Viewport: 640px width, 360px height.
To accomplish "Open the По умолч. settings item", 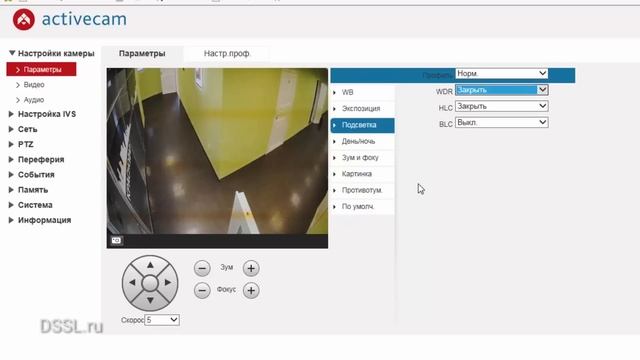I will [362, 207].
